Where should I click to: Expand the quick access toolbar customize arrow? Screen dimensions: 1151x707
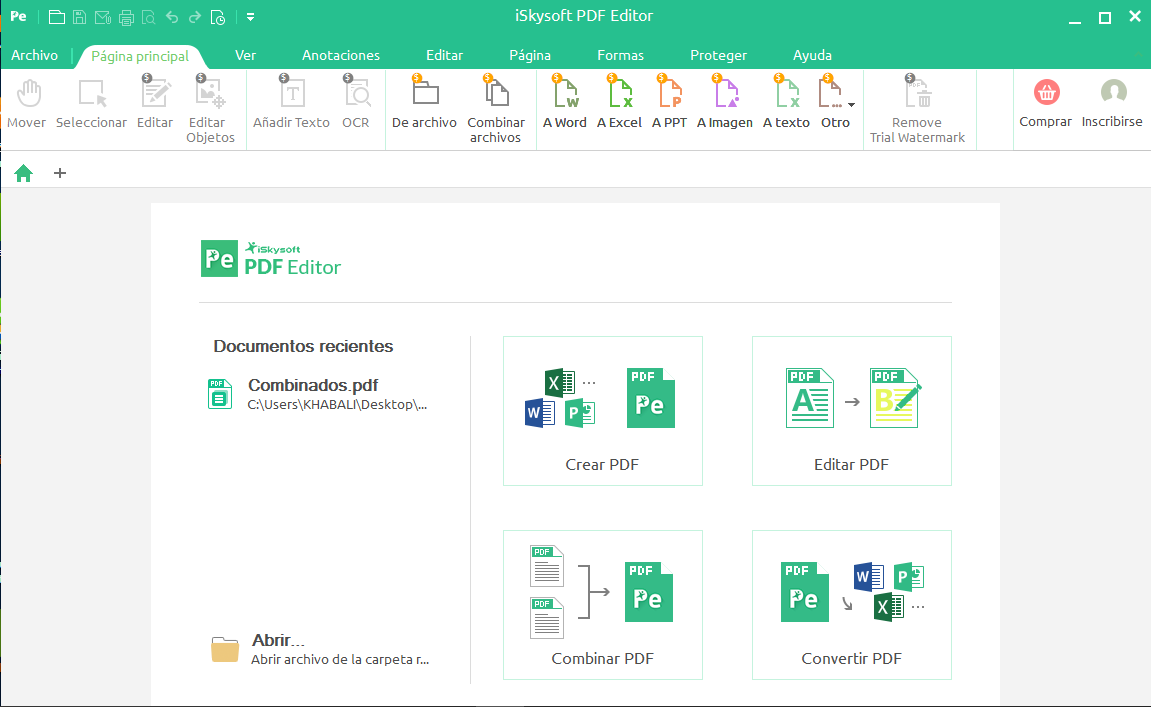coord(250,17)
